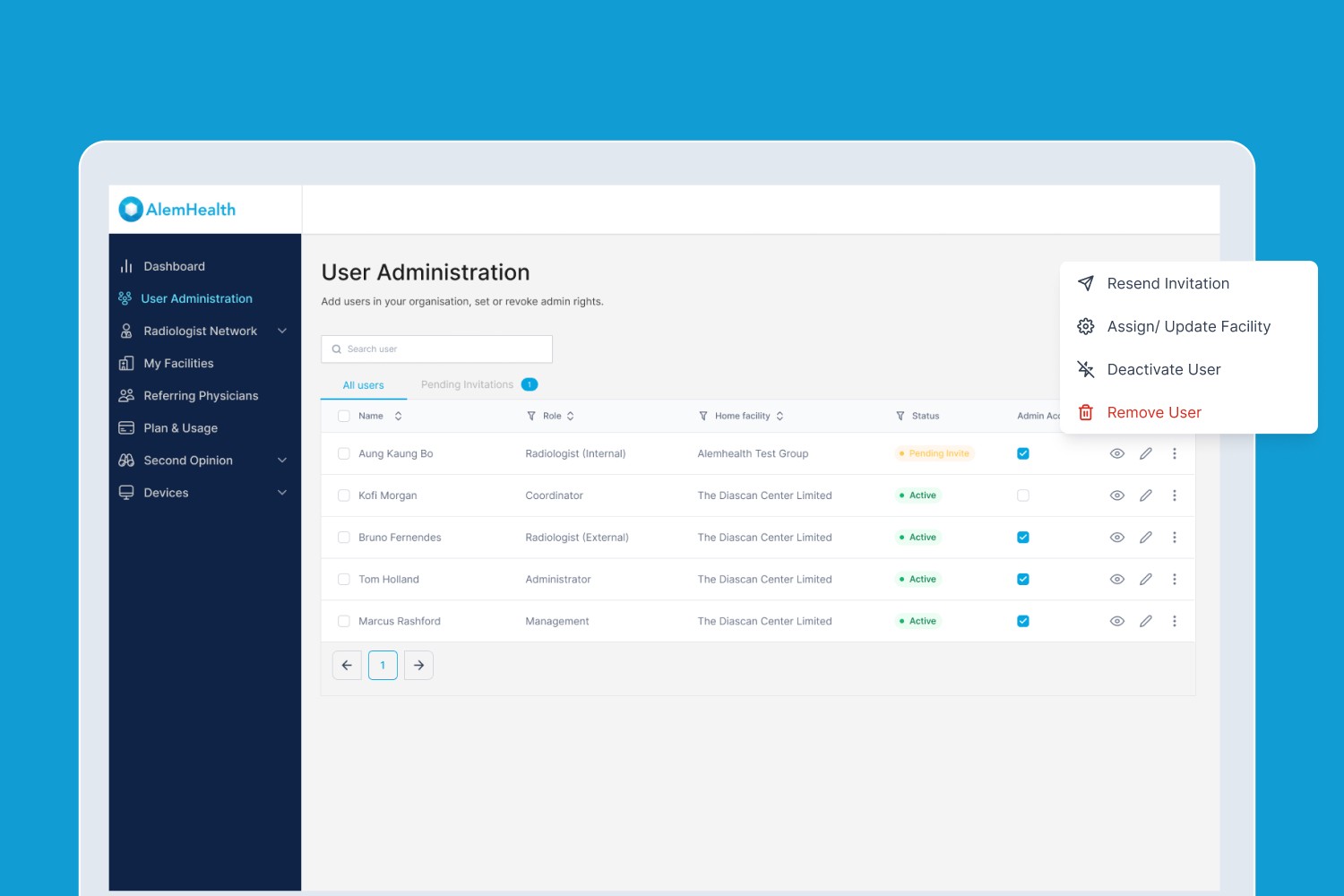Edit Bruno Fernendes with pencil icon
This screenshot has height=896, width=1344.
1146,538
